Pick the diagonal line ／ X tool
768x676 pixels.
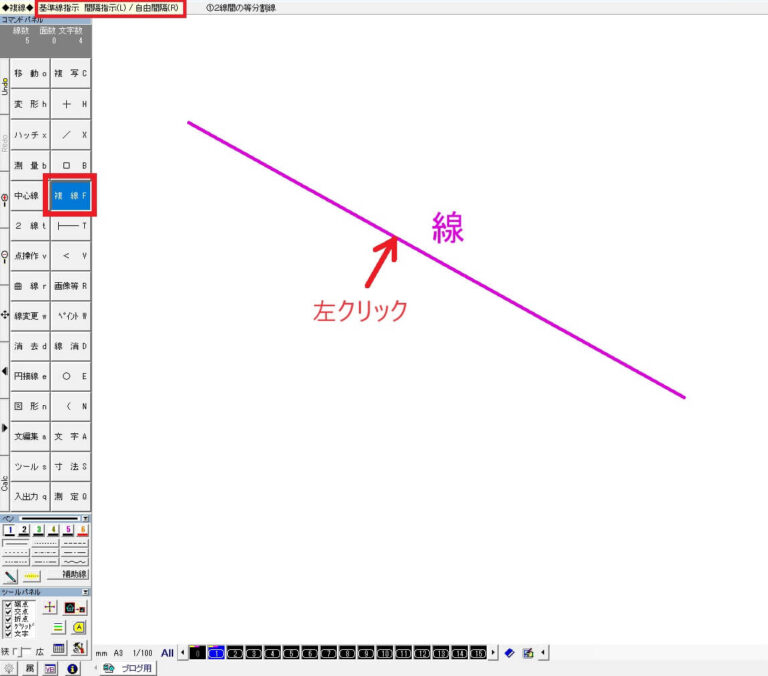point(71,134)
